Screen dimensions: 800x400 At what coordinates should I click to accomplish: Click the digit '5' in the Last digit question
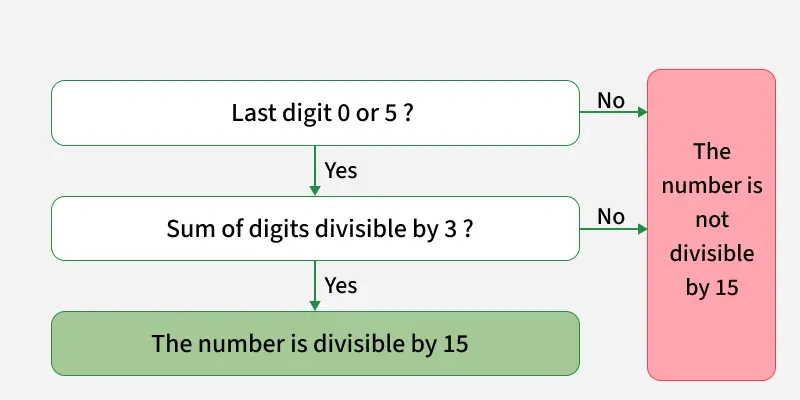pos(393,113)
